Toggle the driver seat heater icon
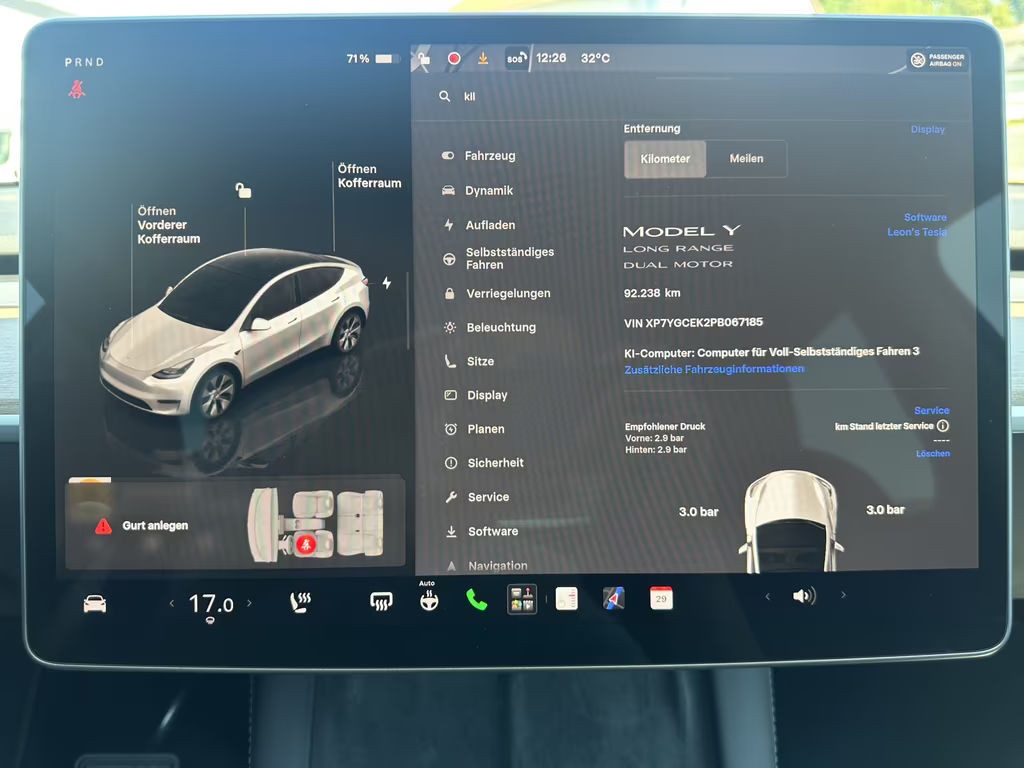1024x768 pixels. (300, 602)
